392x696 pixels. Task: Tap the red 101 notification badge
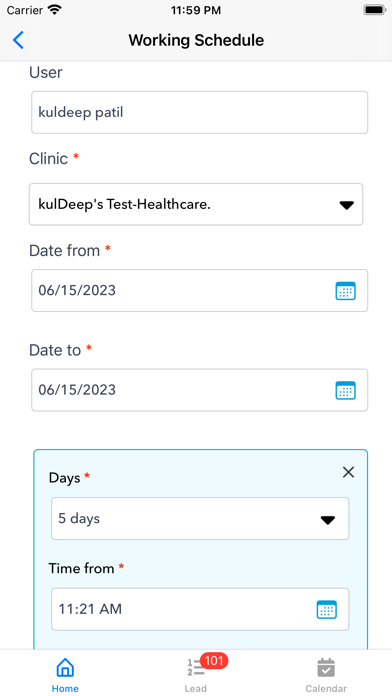pyautogui.click(x=214, y=660)
